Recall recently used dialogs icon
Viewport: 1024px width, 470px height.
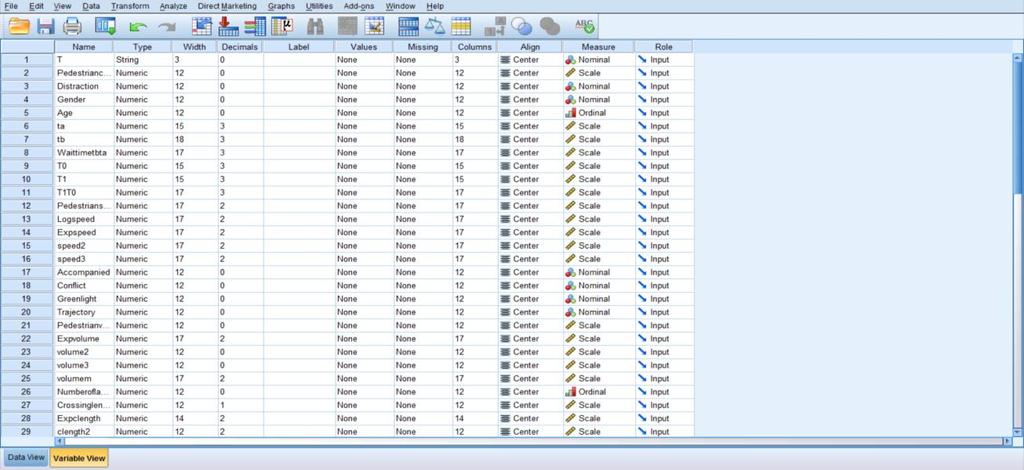[x=105, y=26]
